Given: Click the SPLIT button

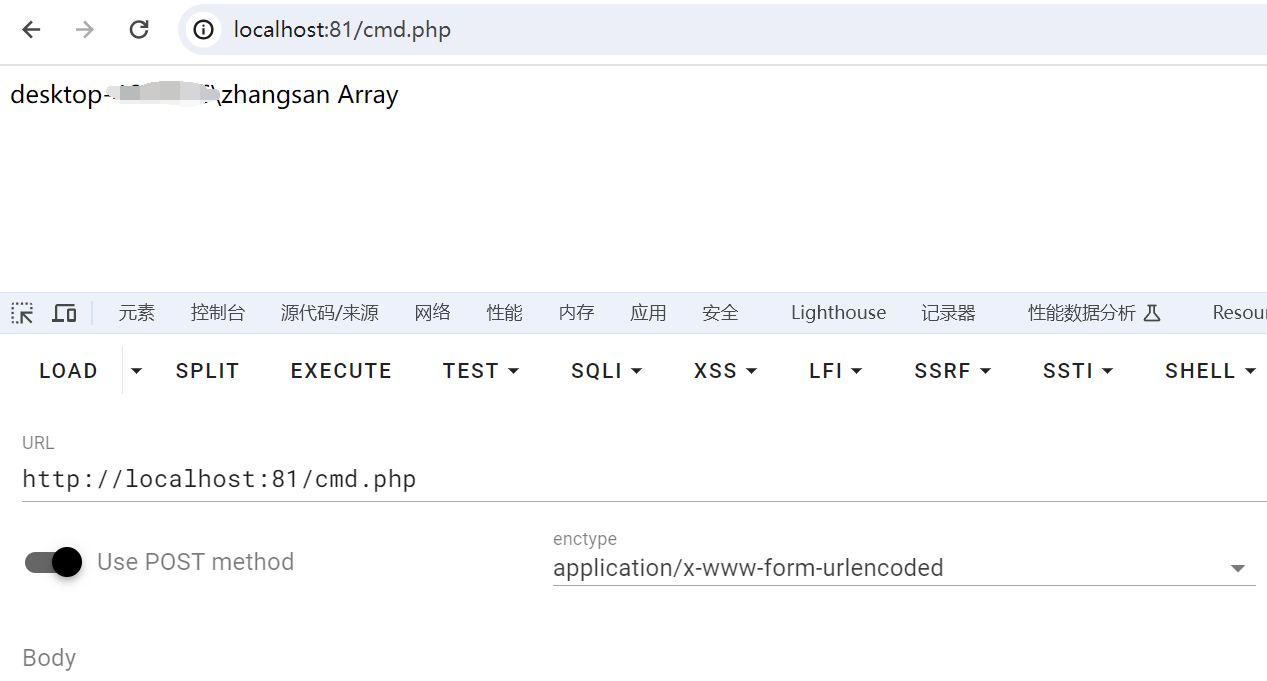Looking at the screenshot, I should pos(207,371).
